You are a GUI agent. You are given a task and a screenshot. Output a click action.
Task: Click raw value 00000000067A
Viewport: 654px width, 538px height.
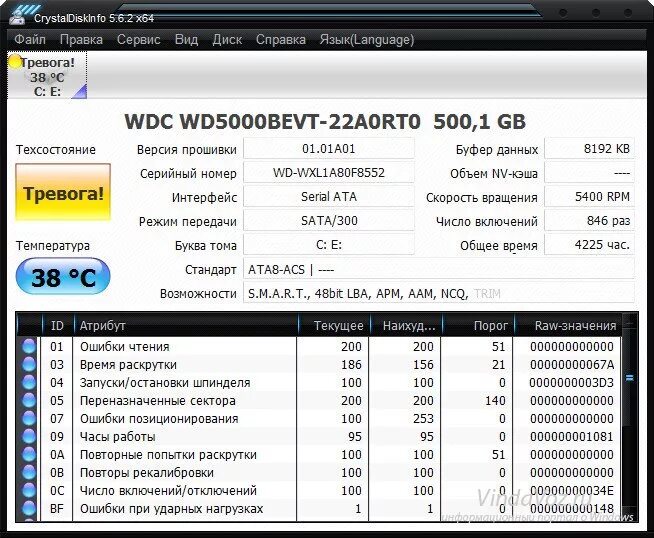tap(572, 365)
